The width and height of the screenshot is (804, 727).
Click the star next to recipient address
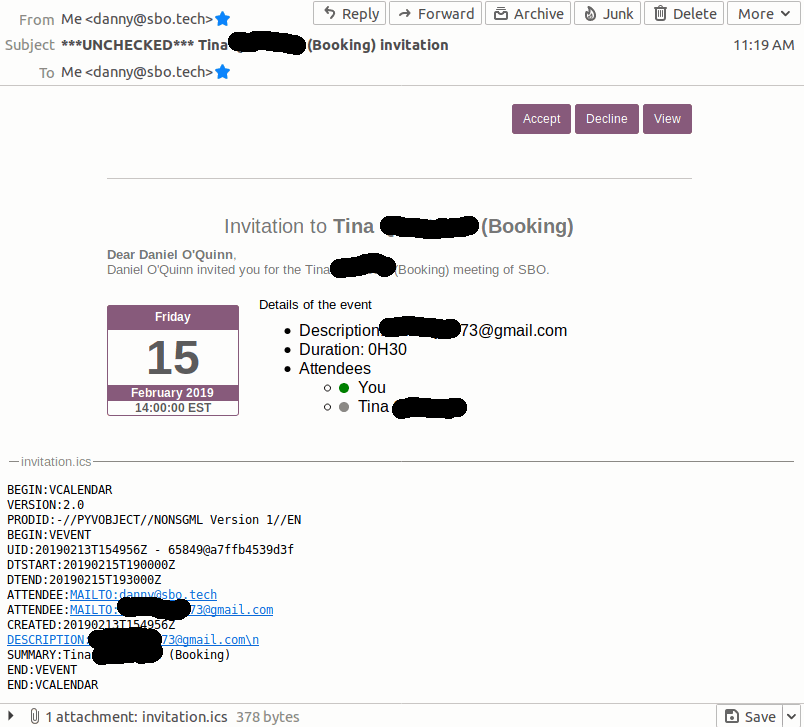223,72
